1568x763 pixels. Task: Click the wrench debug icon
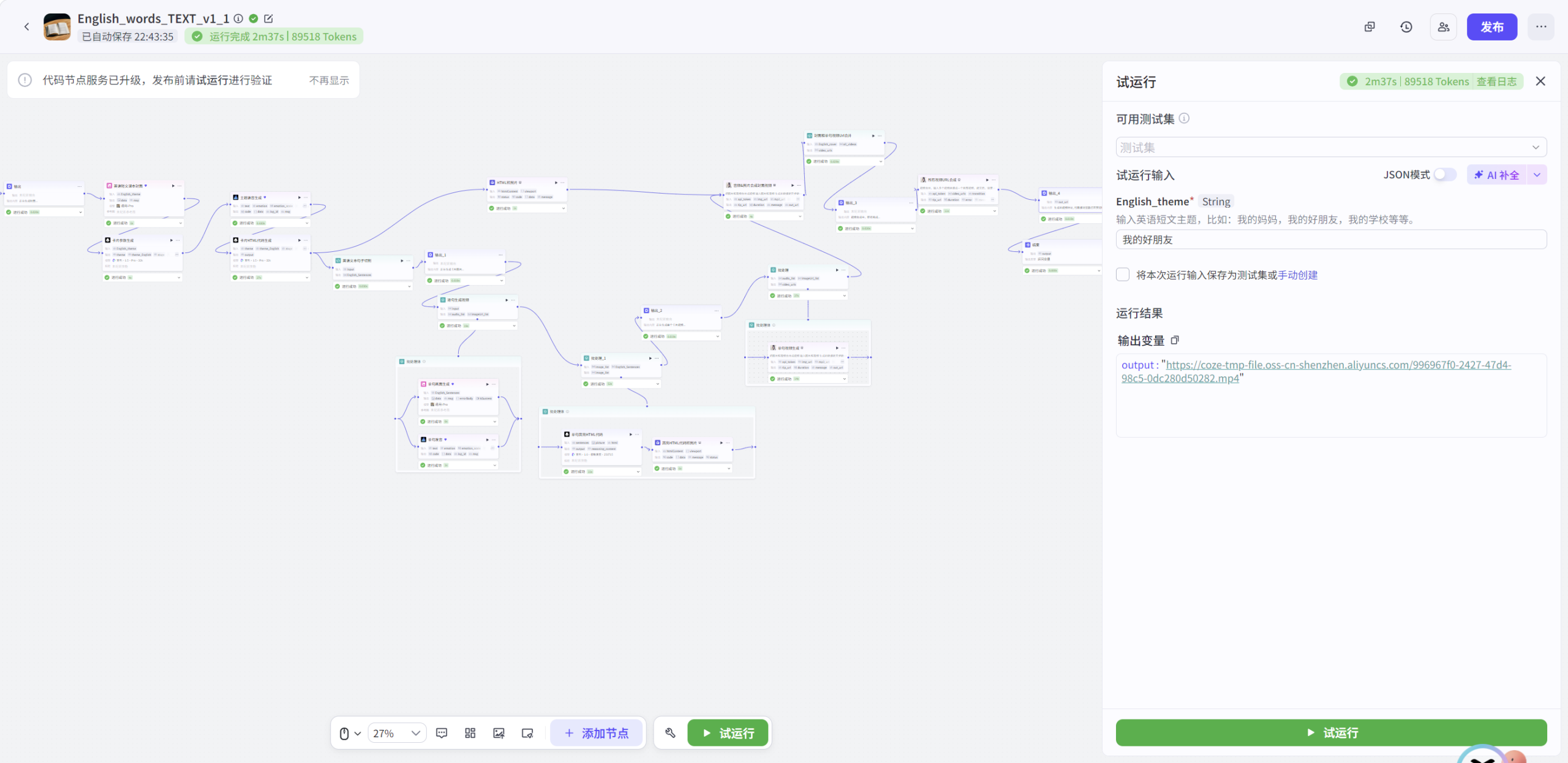tap(670, 733)
